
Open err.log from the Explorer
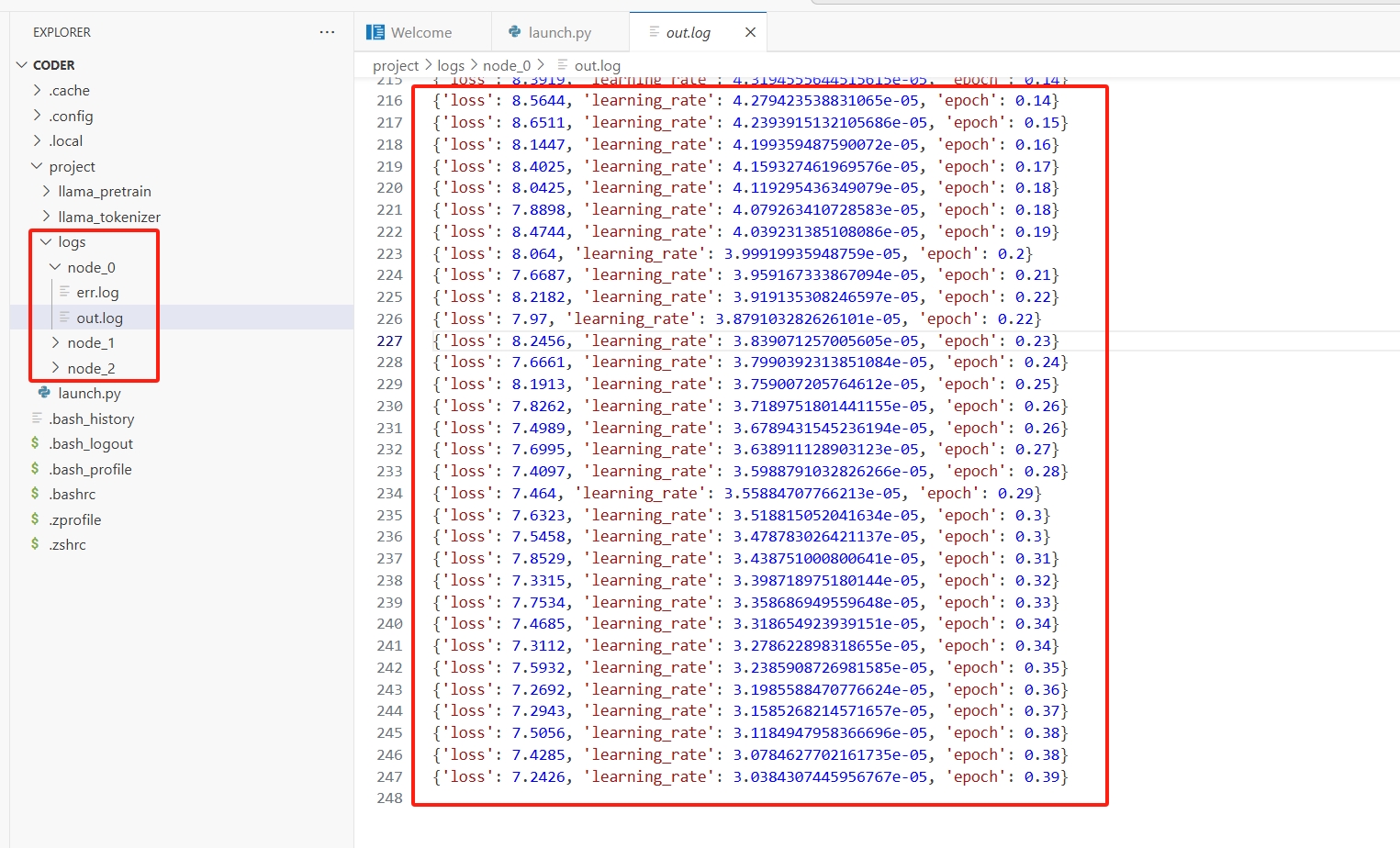click(99, 292)
